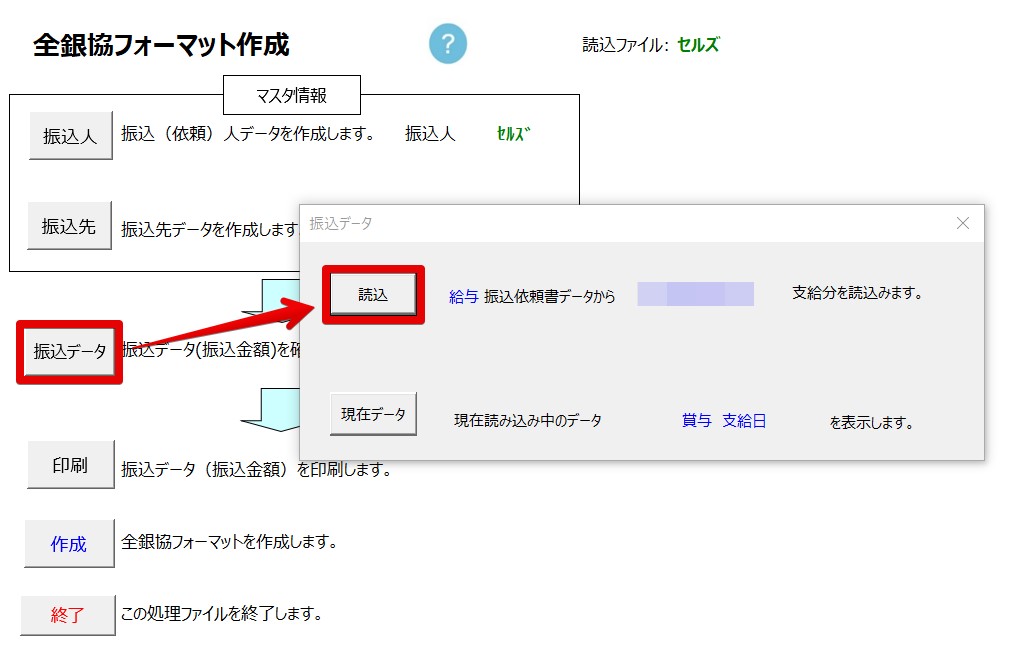The height and width of the screenshot is (654, 1023).
Task: Exit using the red 終了 button
Action: [x=68, y=615]
